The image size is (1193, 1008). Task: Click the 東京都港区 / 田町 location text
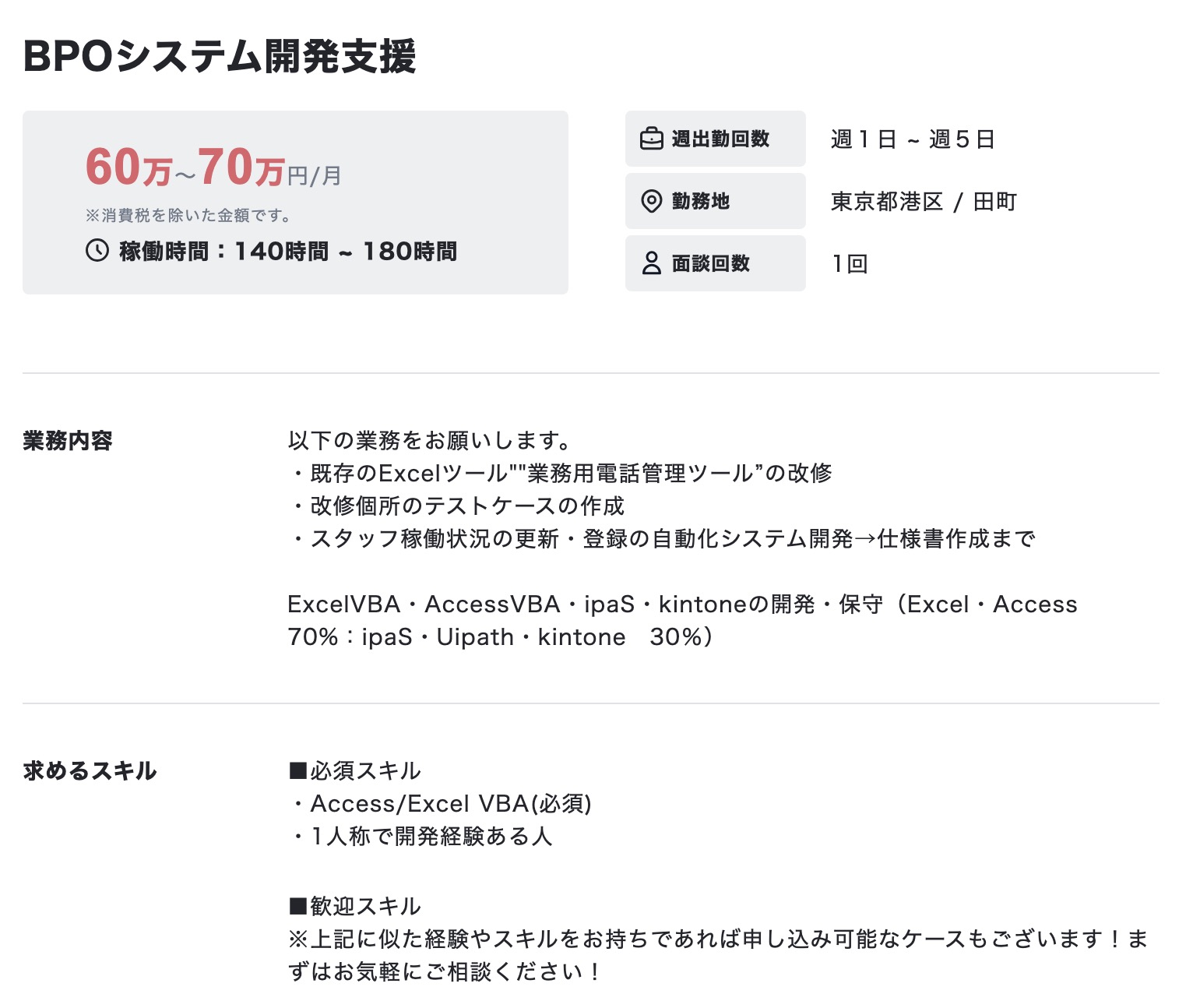pos(924,202)
